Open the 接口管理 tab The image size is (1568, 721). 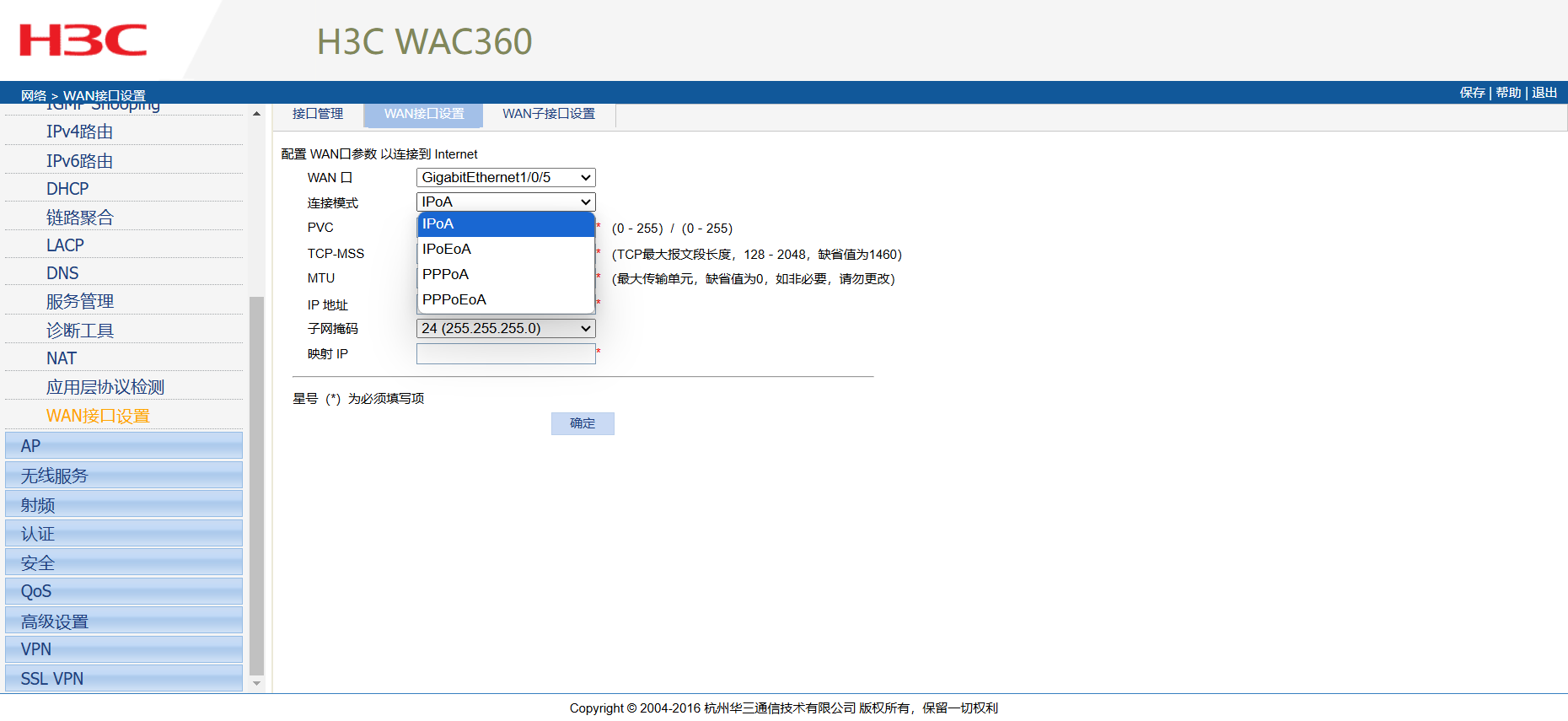[318, 114]
